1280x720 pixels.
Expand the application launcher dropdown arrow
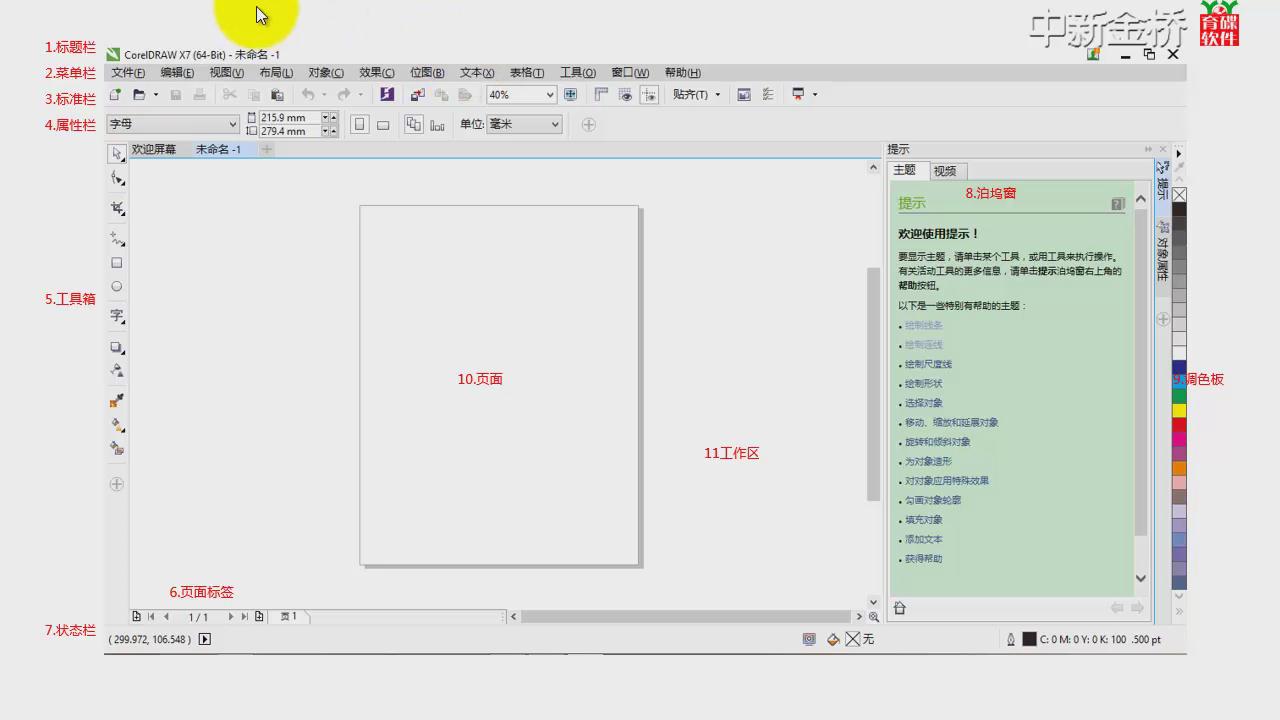pyautogui.click(x=815, y=95)
